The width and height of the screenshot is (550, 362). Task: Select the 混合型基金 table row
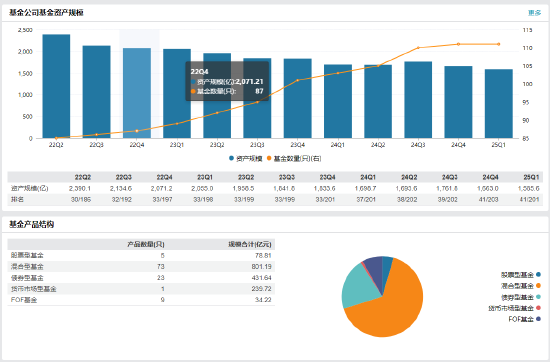tap(141, 267)
